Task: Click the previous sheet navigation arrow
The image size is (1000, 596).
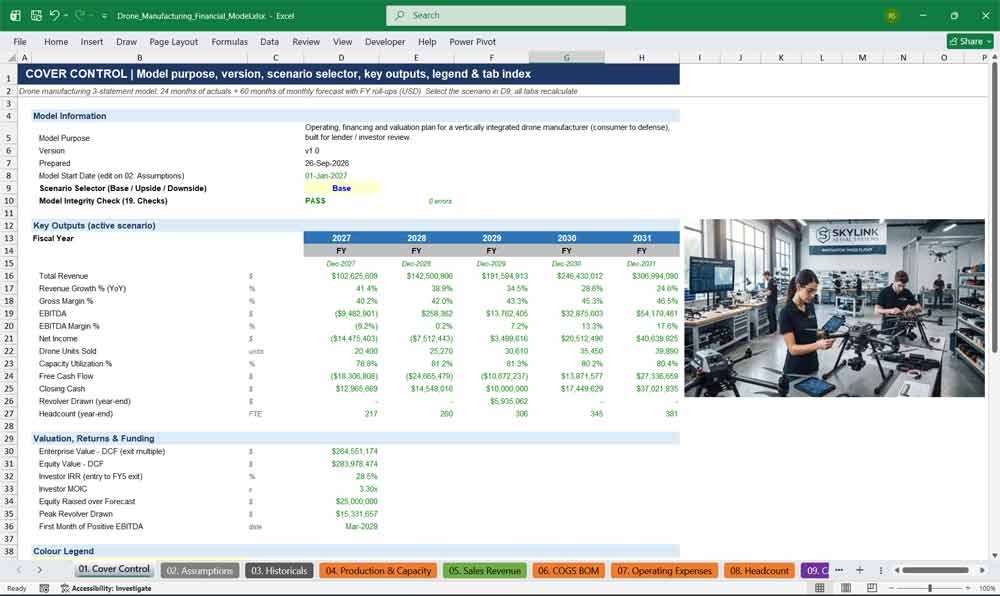Action: click(x=19, y=570)
